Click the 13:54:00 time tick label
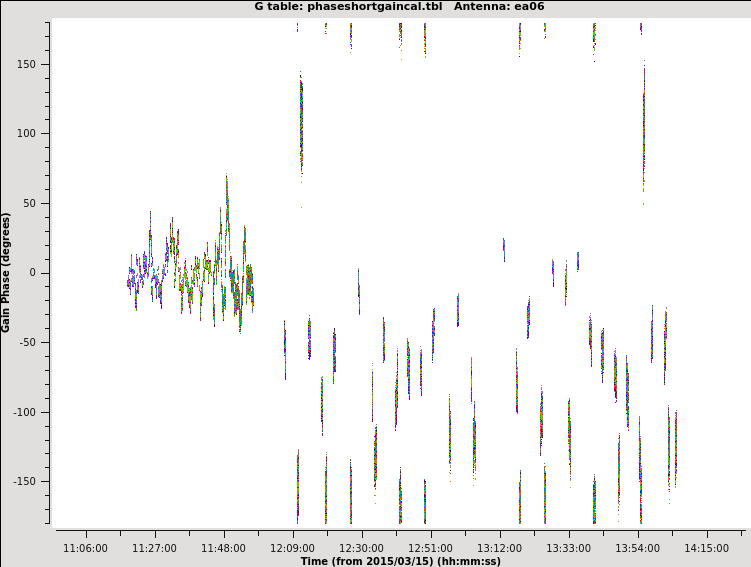Viewport: 751px width, 567px height. click(637, 548)
